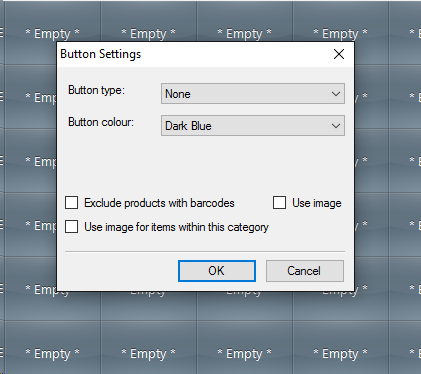Image resolution: width=421 pixels, height=374 pixels.
Task: Click the Button colour label text
Action: (101, 122)
